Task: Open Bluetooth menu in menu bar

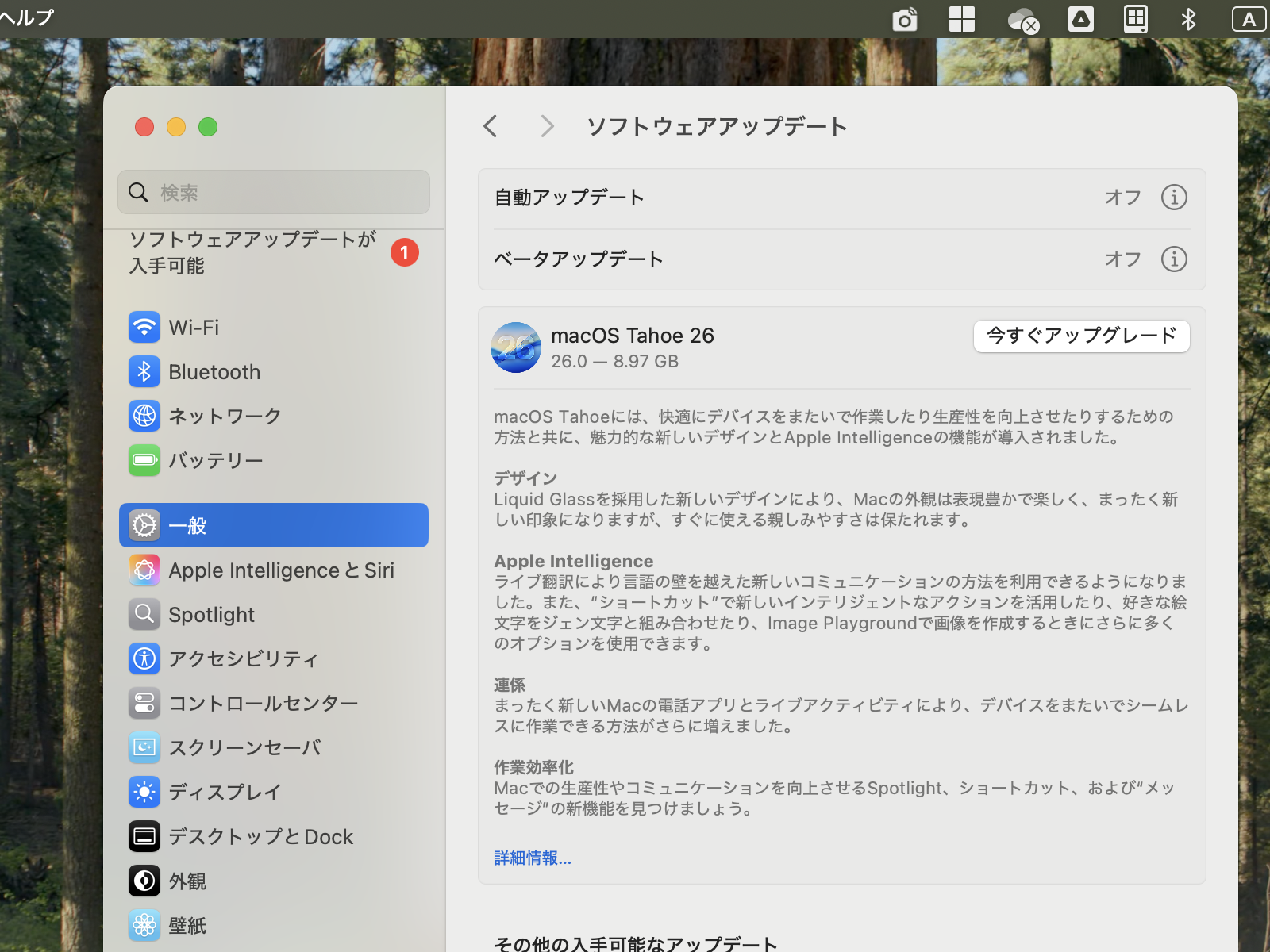Action: coord(1189,19)
